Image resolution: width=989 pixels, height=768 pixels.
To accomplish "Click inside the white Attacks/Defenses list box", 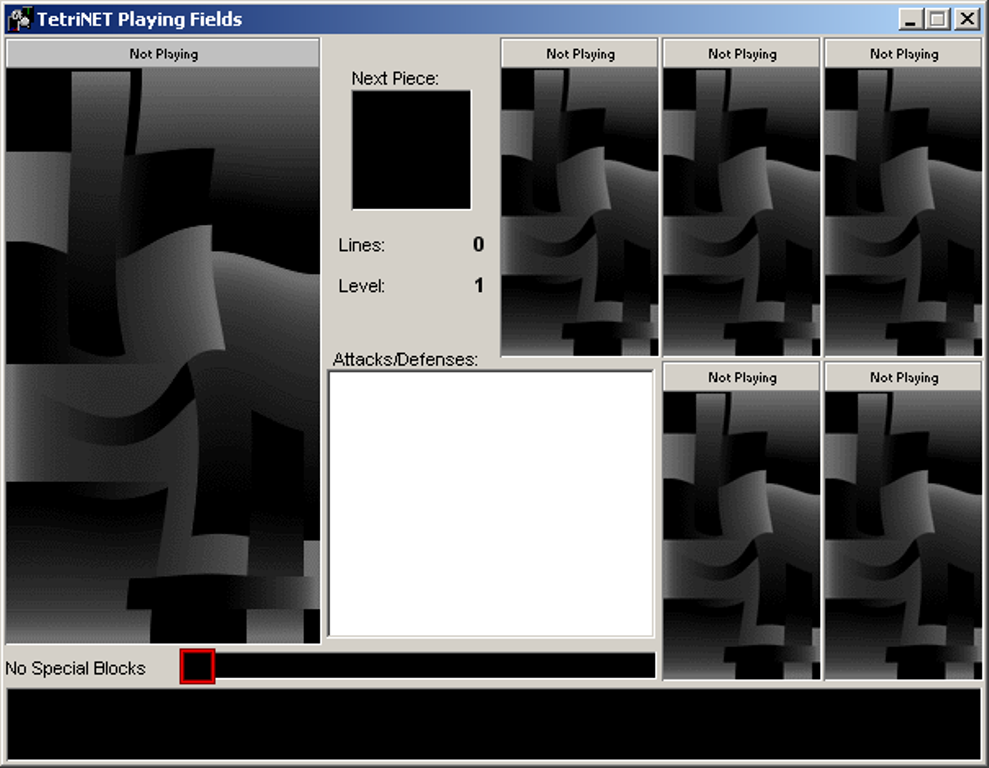I will point(491,503).
